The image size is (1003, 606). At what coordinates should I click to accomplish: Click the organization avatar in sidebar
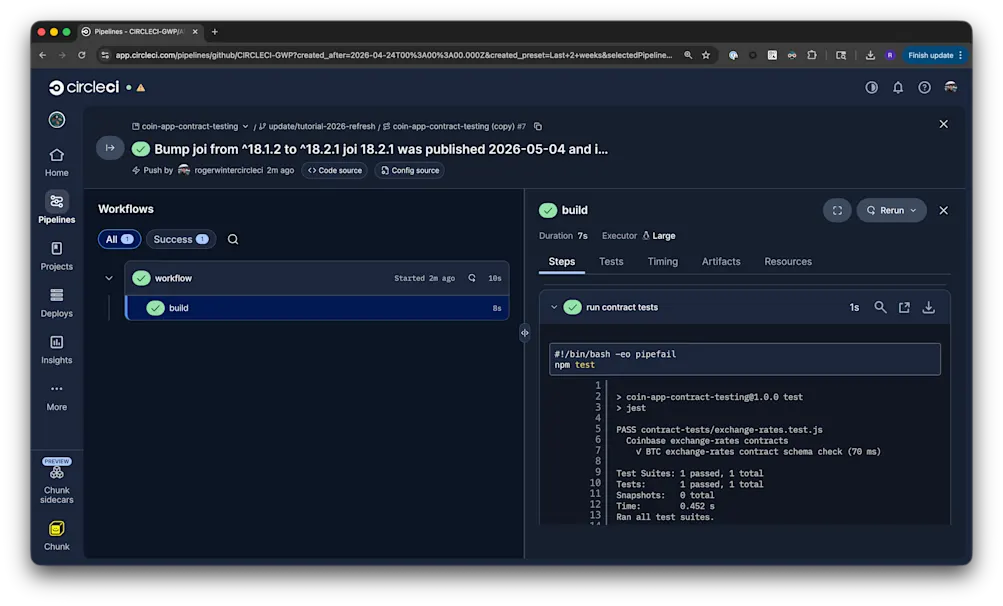coord(57,120)
